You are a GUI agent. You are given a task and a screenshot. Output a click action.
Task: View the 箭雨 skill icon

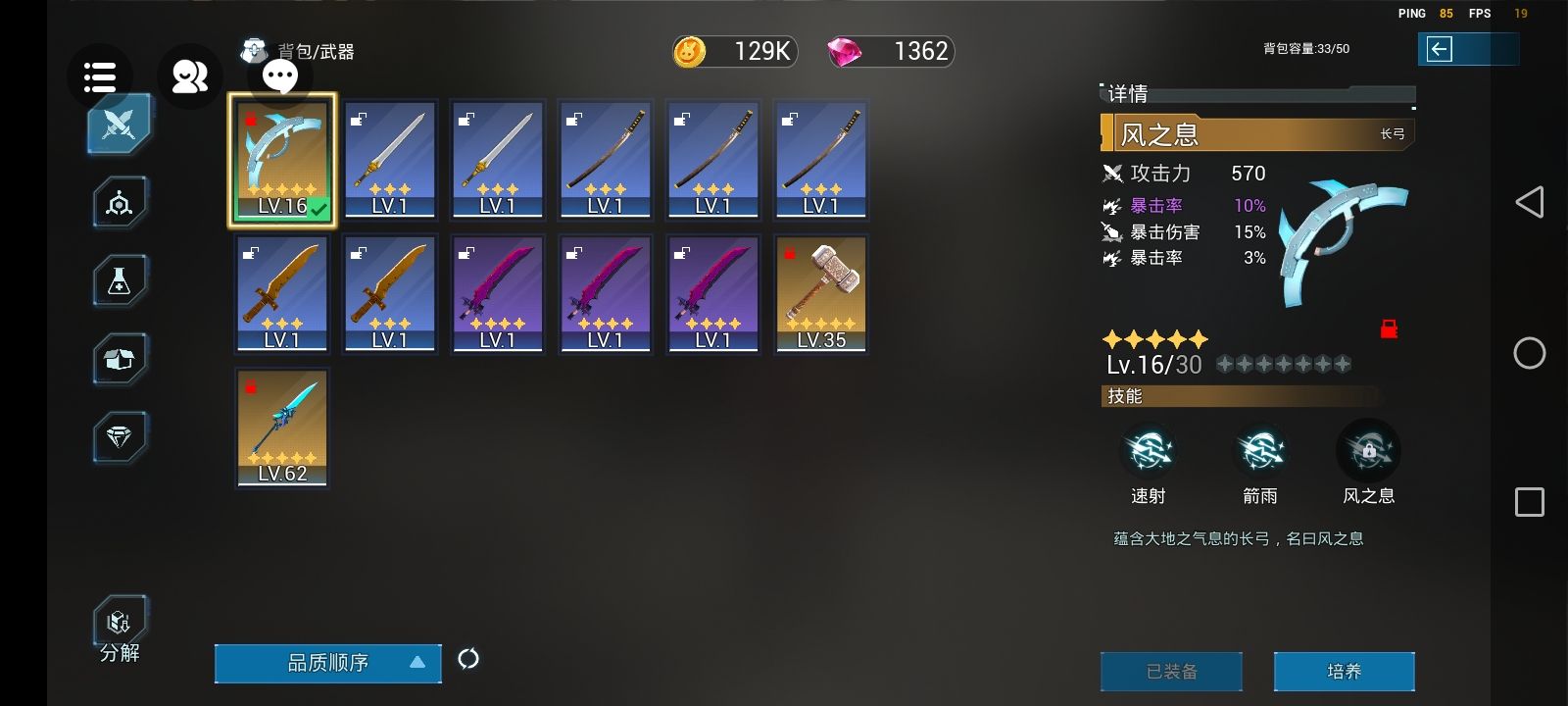coord(1260,452)
